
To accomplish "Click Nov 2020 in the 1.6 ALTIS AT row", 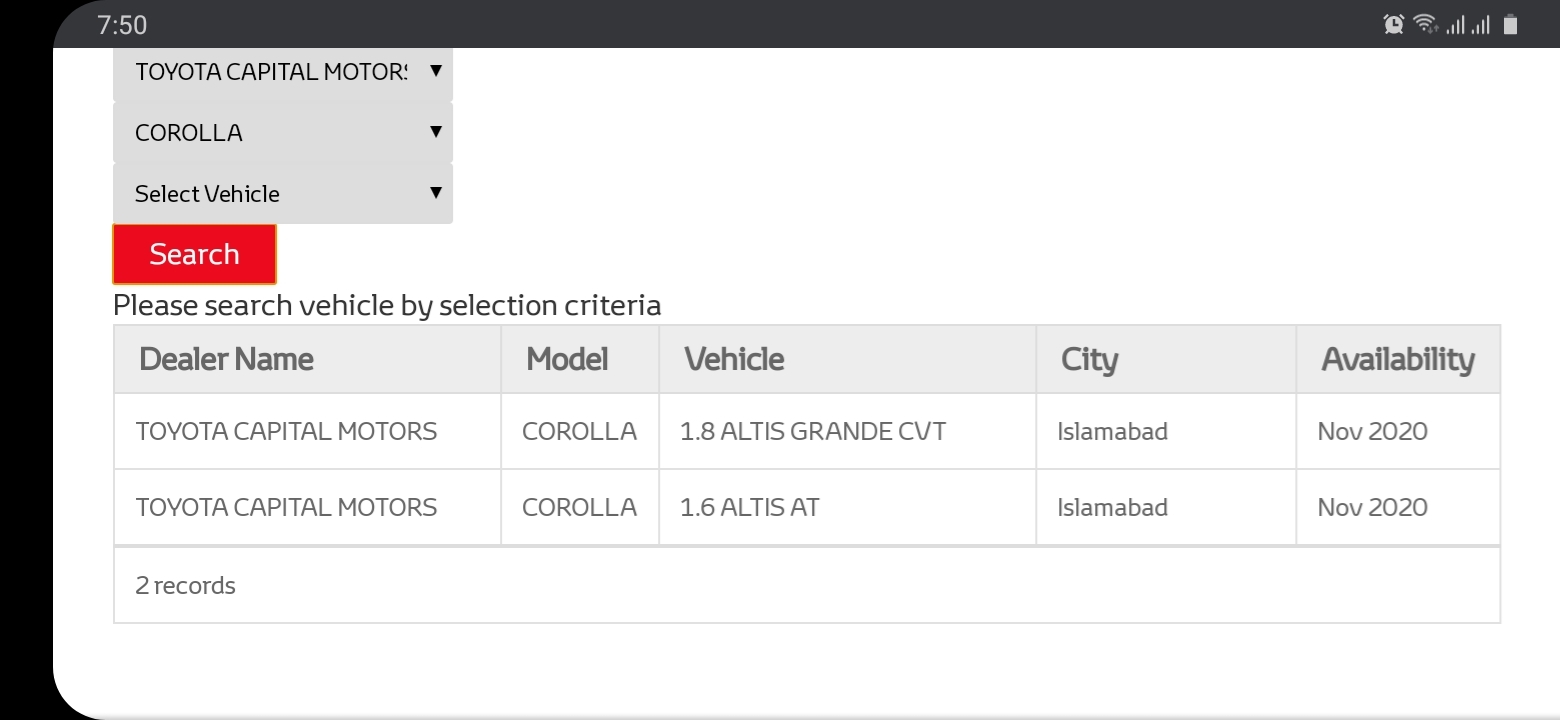I will [x=1372, y=507].
